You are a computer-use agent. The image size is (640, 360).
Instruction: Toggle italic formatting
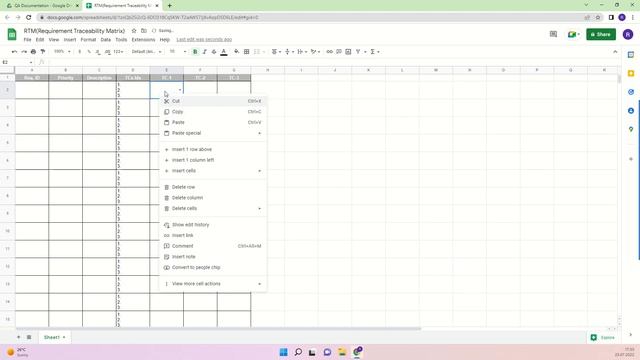(204, 52)
